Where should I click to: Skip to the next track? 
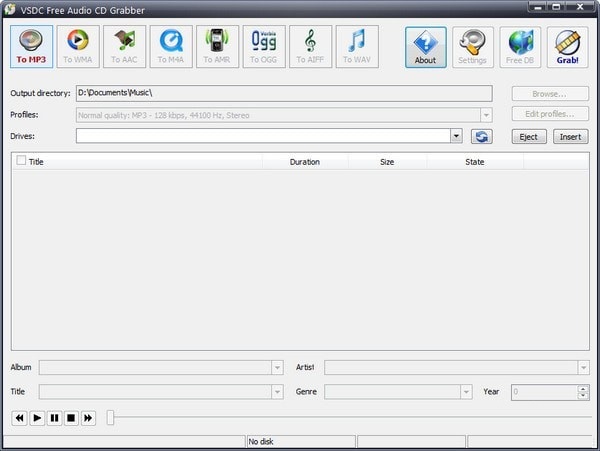click(x=88, y=418)
